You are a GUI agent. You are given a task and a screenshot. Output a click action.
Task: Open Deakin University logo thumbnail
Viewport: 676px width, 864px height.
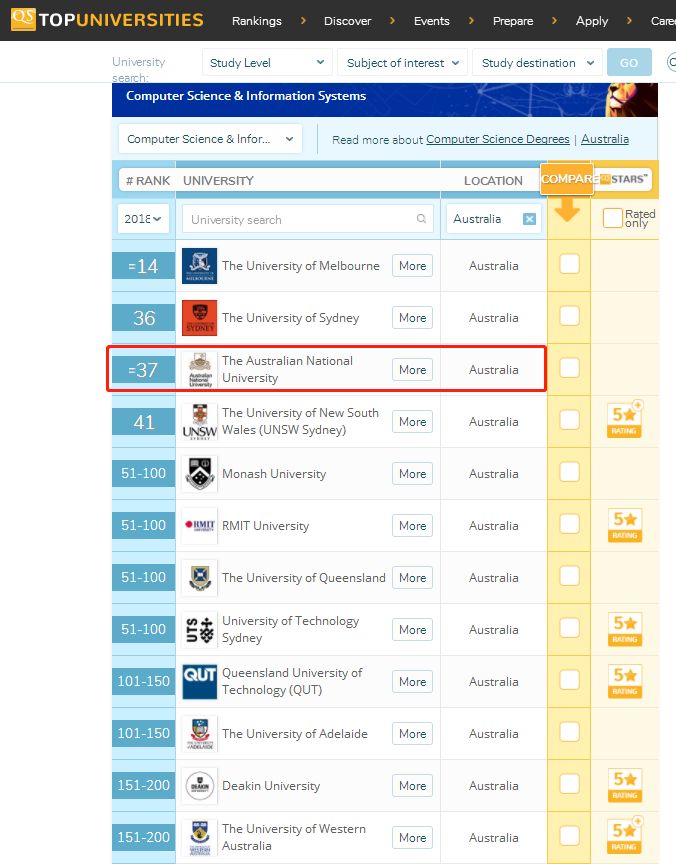[199, 786]
